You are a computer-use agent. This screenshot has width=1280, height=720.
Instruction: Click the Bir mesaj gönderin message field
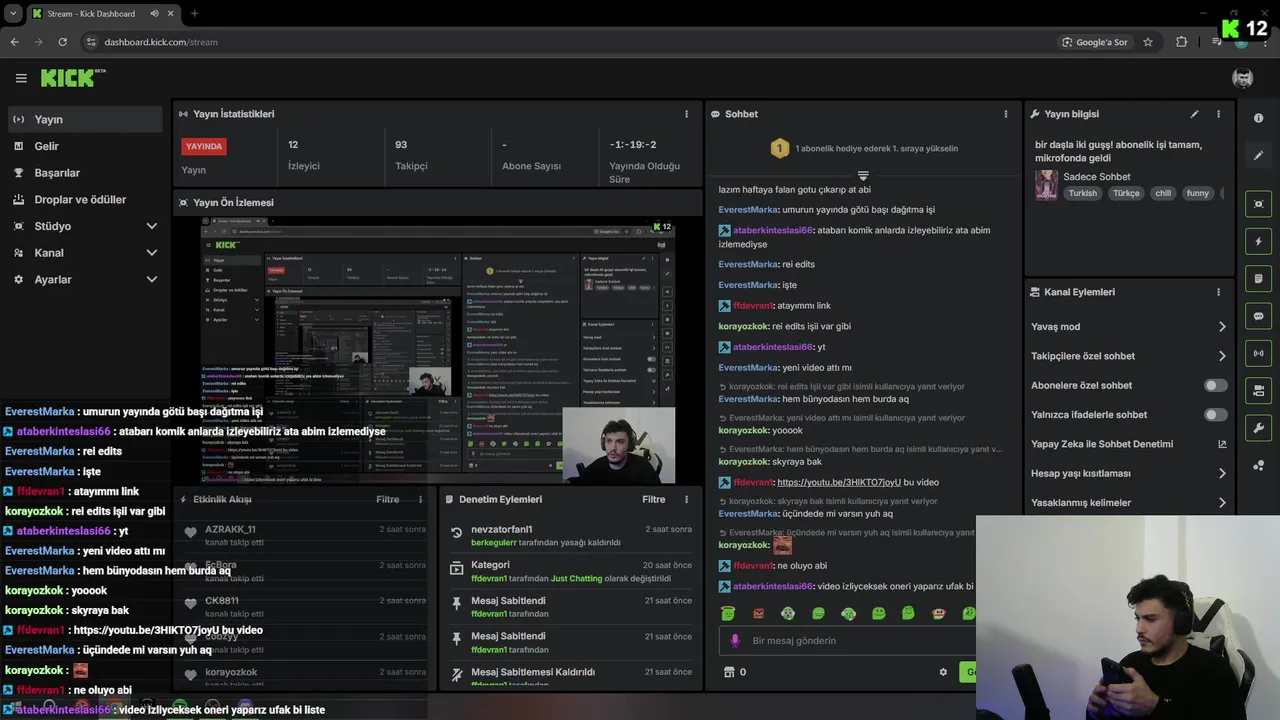coord(845,640)
